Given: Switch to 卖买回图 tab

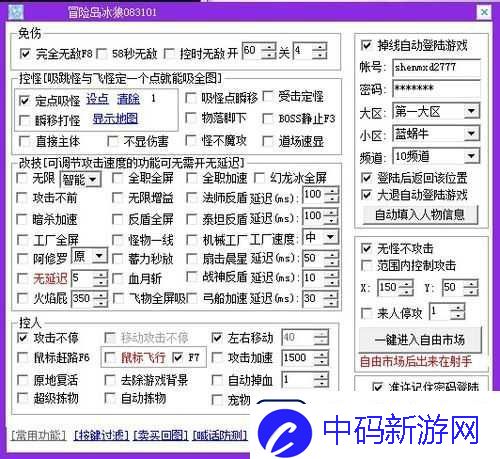Looking at the screenshot, I should pos(160,435).
